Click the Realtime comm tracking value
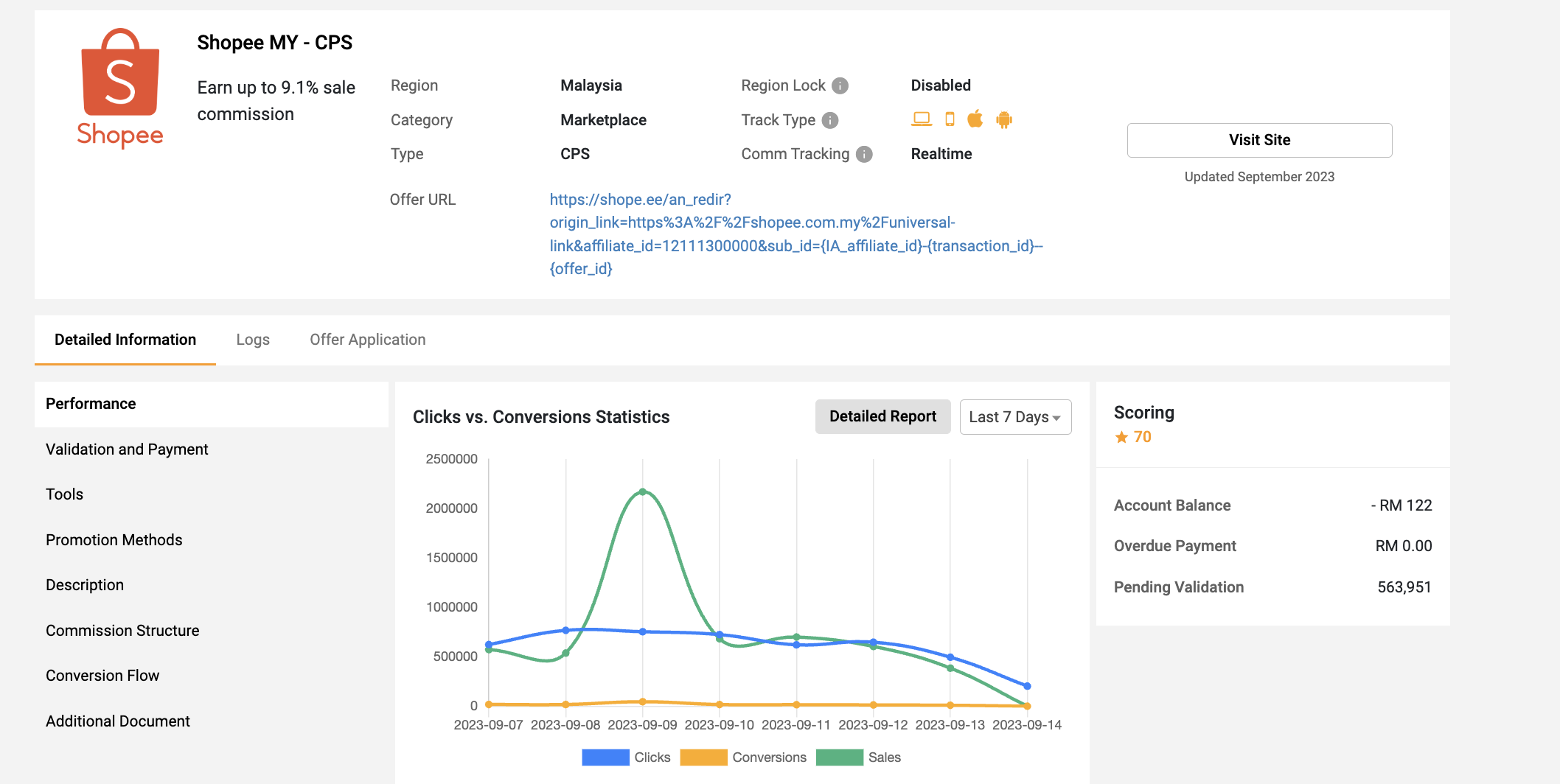The height and width of the screenshot is (784, 1560). 941,154
